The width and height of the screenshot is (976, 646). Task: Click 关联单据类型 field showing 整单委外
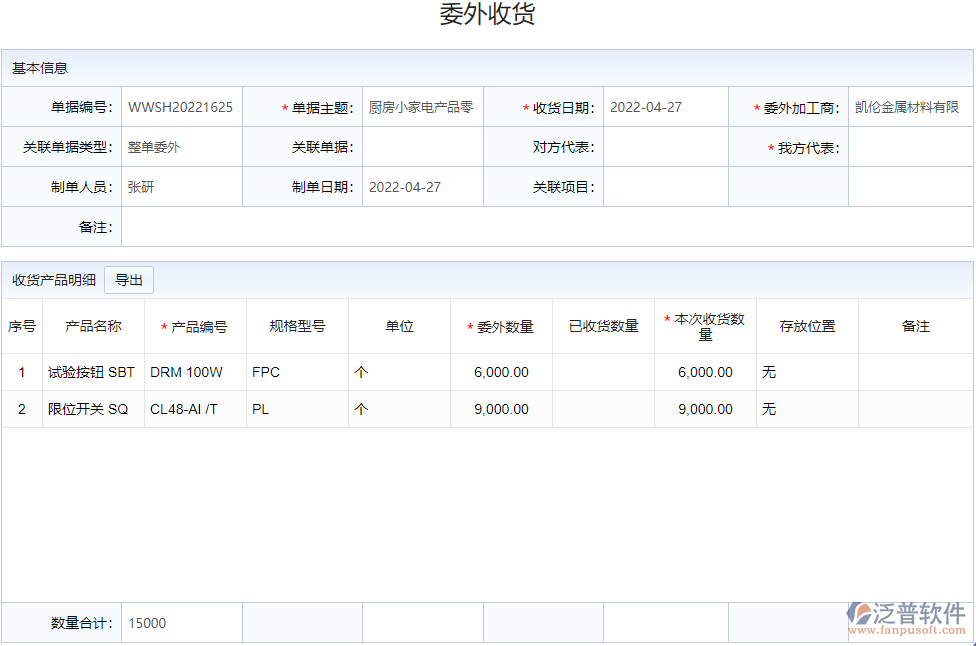point(181,146)
